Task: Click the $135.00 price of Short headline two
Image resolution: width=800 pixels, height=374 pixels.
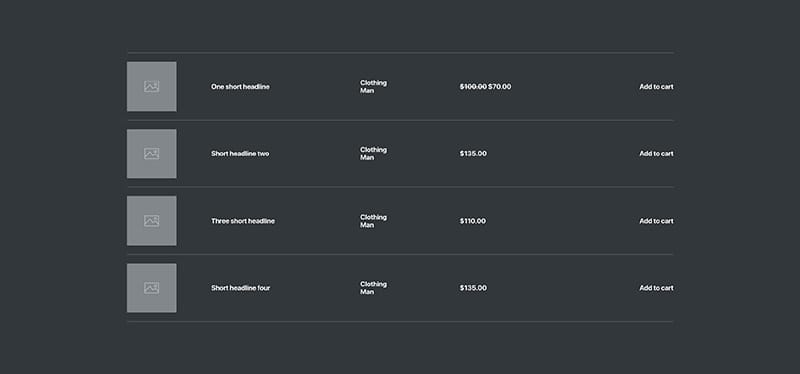Action: pyautogui.click(x=473, y=154)
